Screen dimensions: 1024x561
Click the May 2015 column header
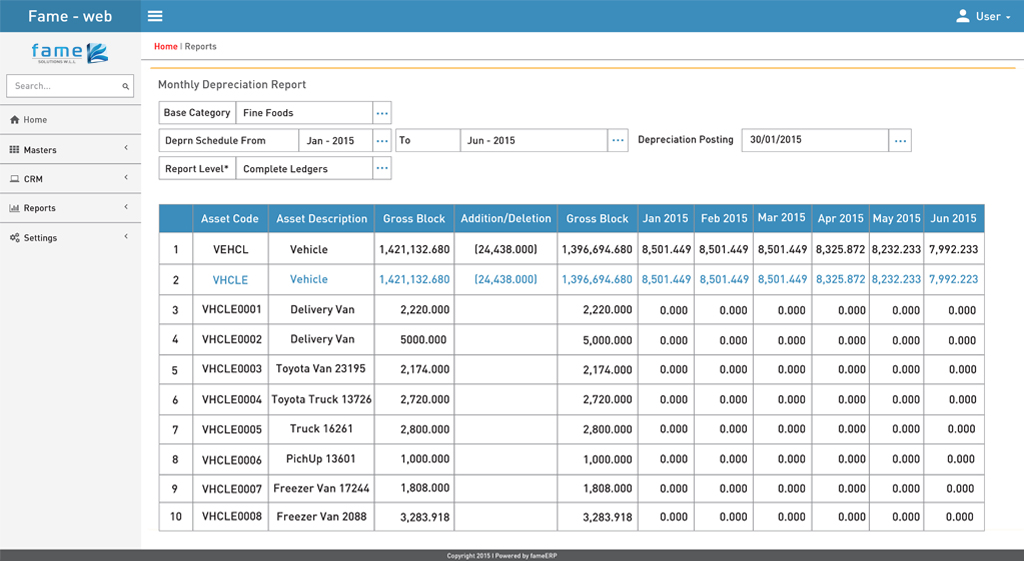[897, 219]
